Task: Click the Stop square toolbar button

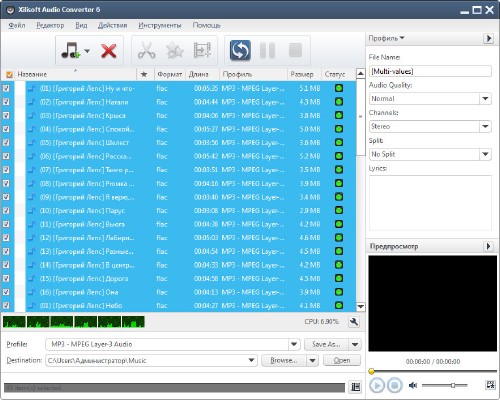Action: click(x=295, y=50)
